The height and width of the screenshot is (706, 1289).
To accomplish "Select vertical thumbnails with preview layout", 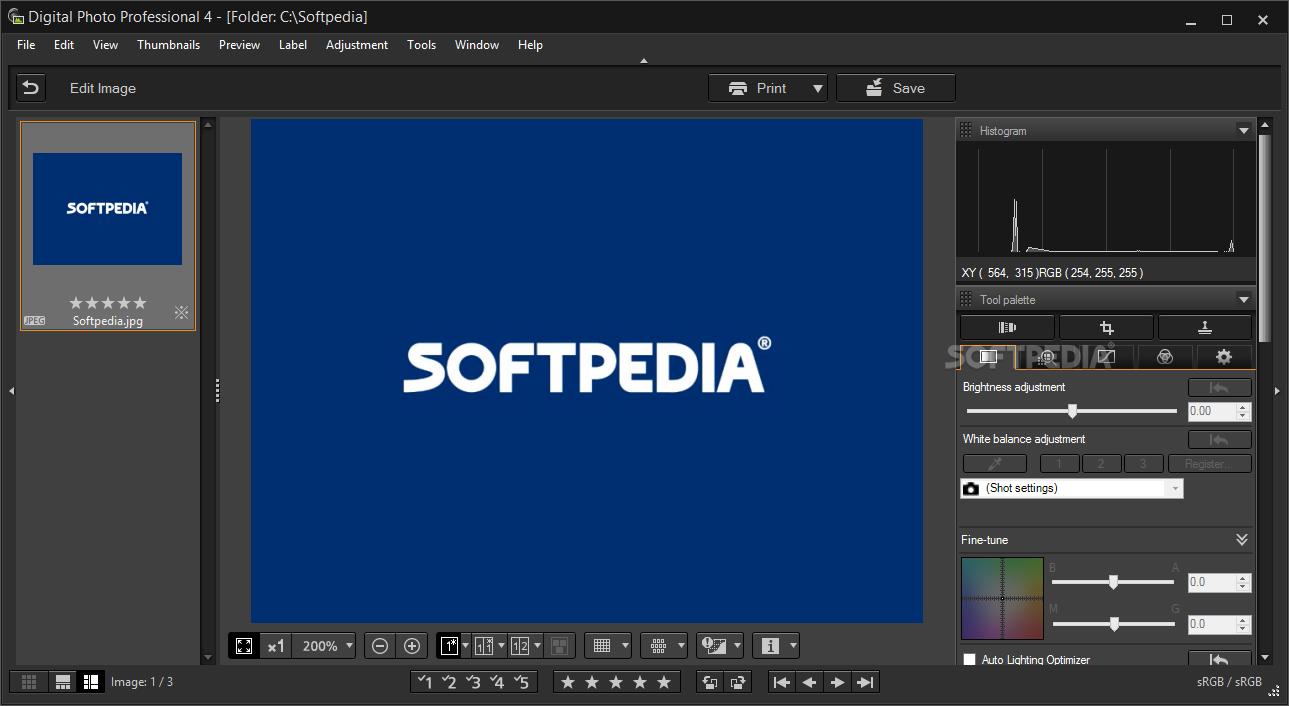I will click(x=91, y=682).
